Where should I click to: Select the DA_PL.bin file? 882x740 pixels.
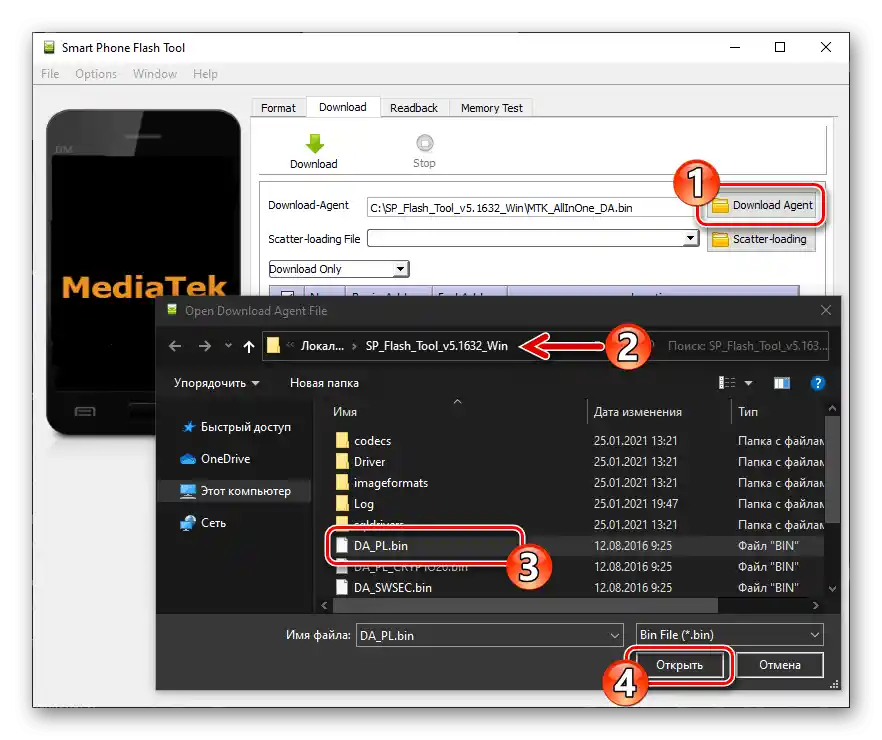[x=381, y=545]
